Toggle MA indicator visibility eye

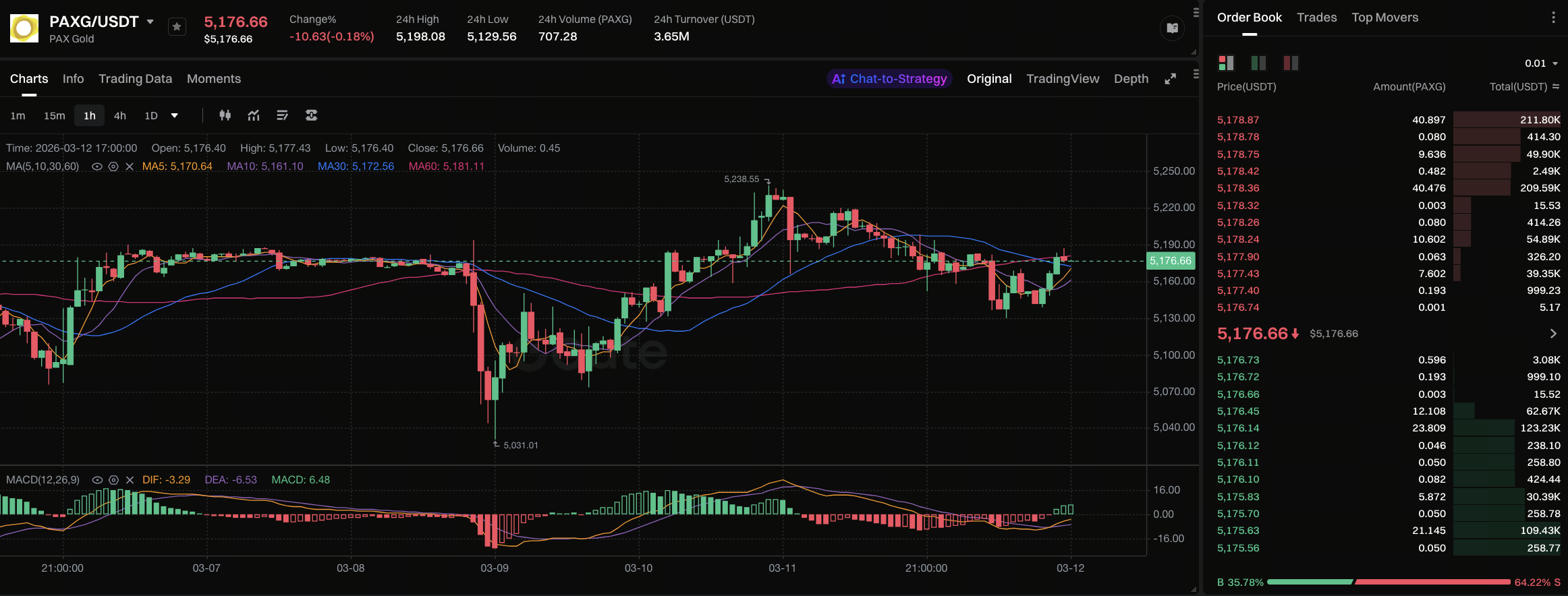tap(97, 167)
